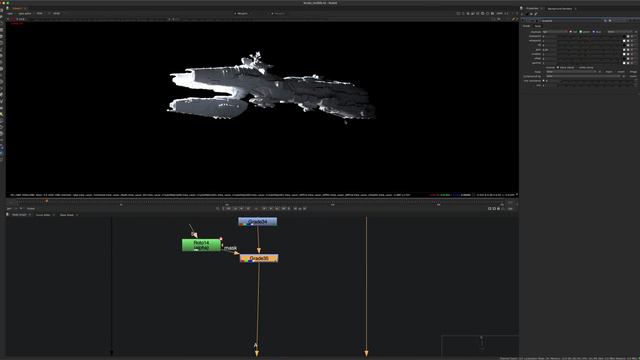Screen dimensions: 640x360
Task: Open the Properties panel tab
Action: click(x=532, y=8)
